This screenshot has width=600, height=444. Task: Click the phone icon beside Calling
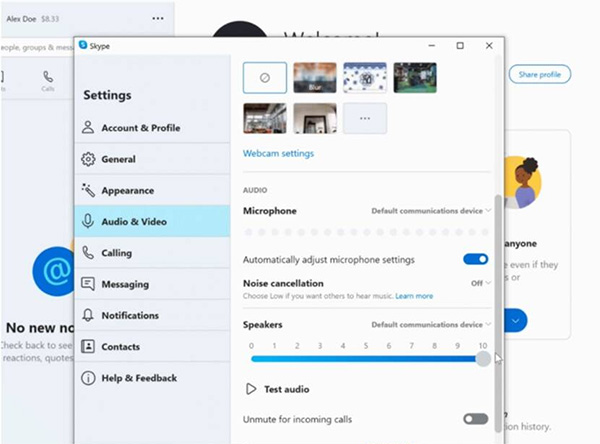click(88, 253)
